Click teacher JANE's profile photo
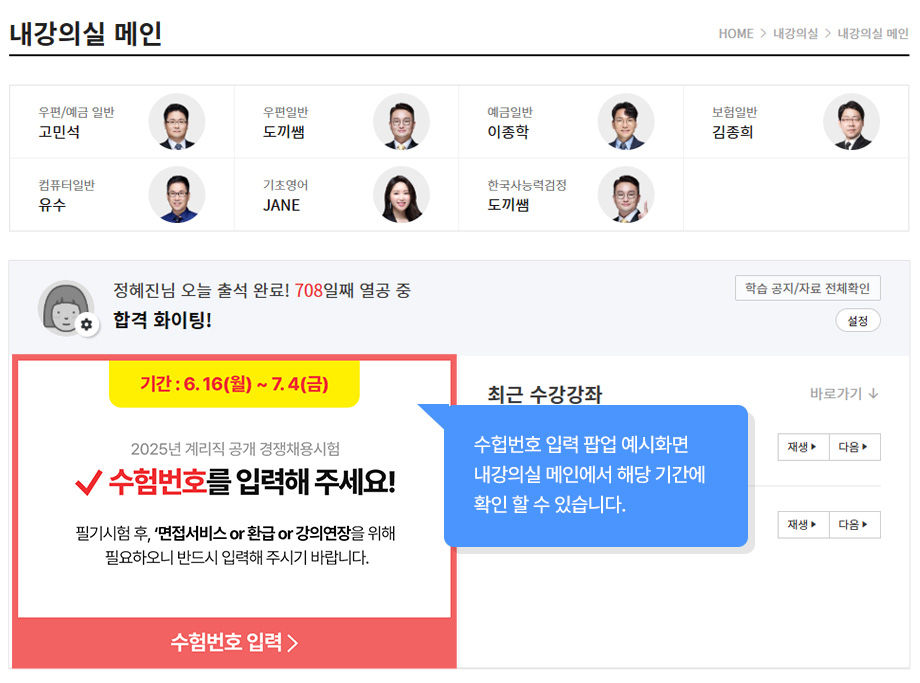The width and height of the screenshot is (920, 683). click(x=401, y=195)
